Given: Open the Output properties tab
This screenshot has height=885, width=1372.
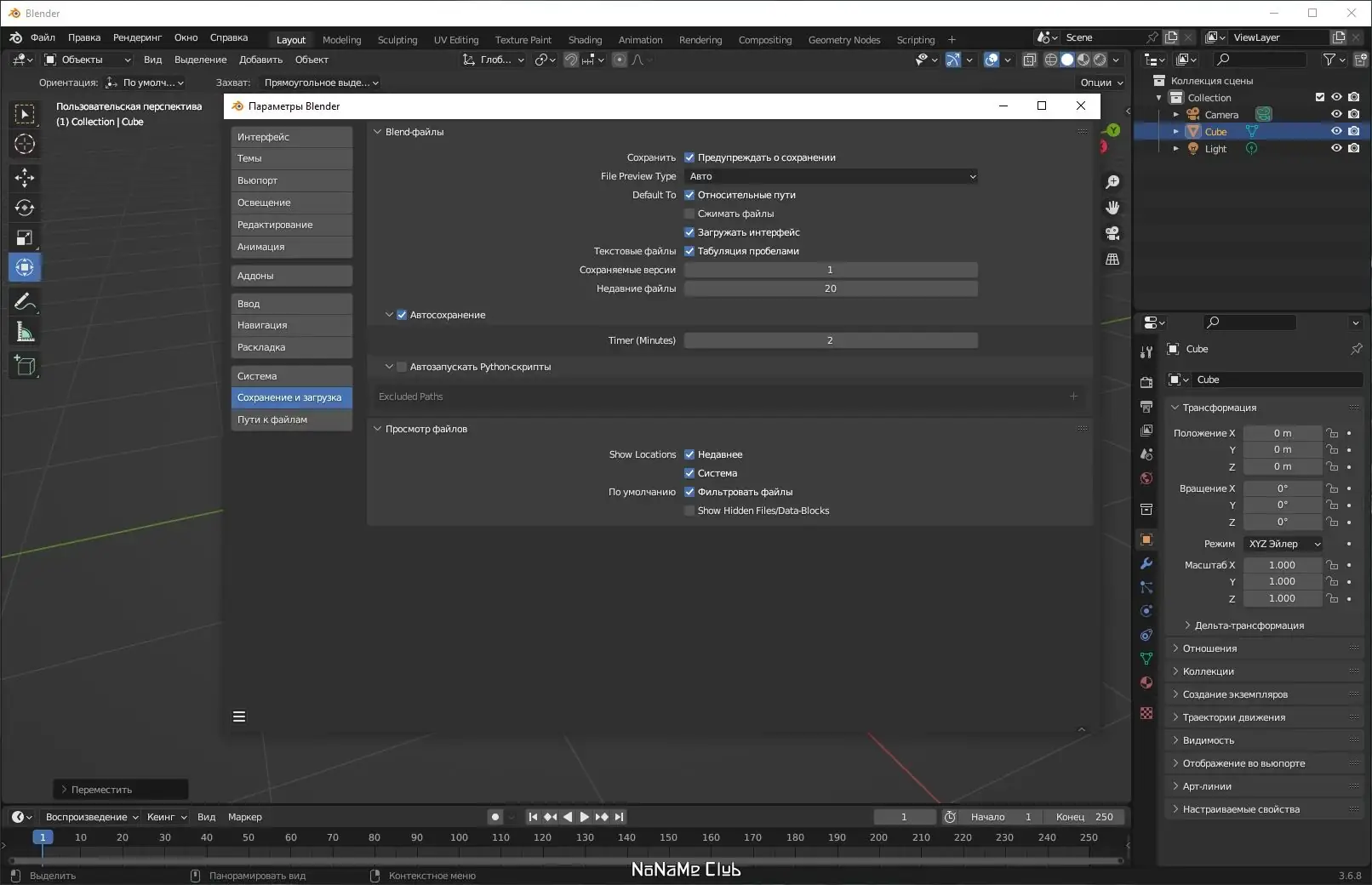Looking at the screenshot, I should tap(1146, 407).
